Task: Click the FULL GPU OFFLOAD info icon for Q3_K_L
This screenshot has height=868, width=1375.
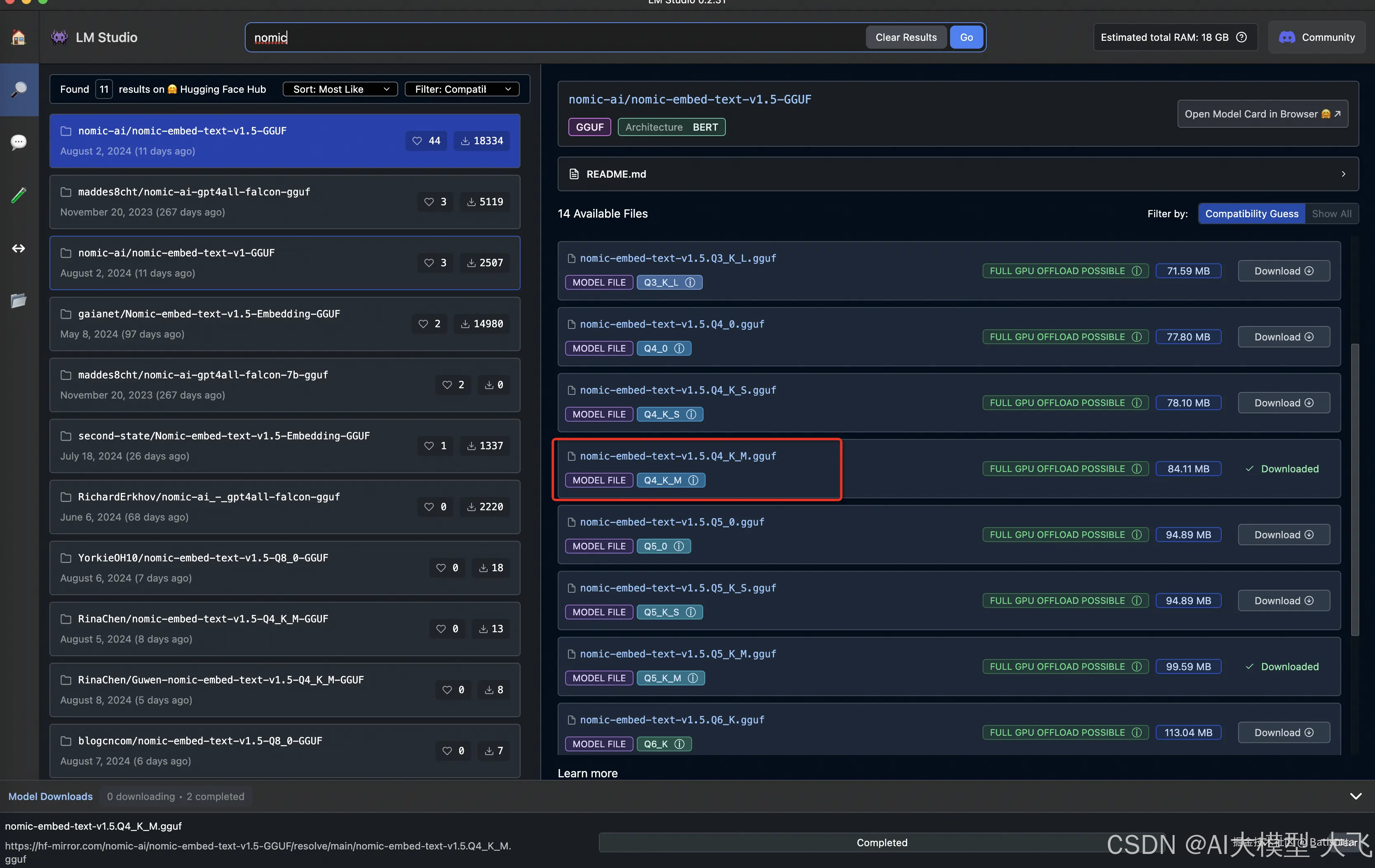Action: 1137,271
